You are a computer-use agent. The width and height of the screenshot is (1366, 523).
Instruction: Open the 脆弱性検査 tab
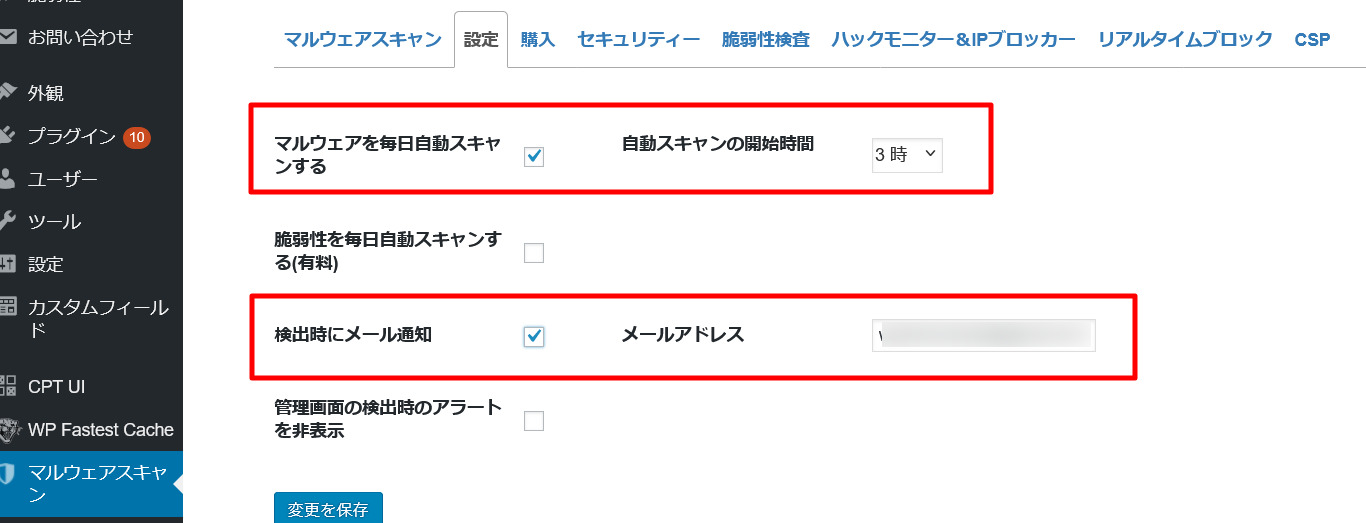point(765,39)
